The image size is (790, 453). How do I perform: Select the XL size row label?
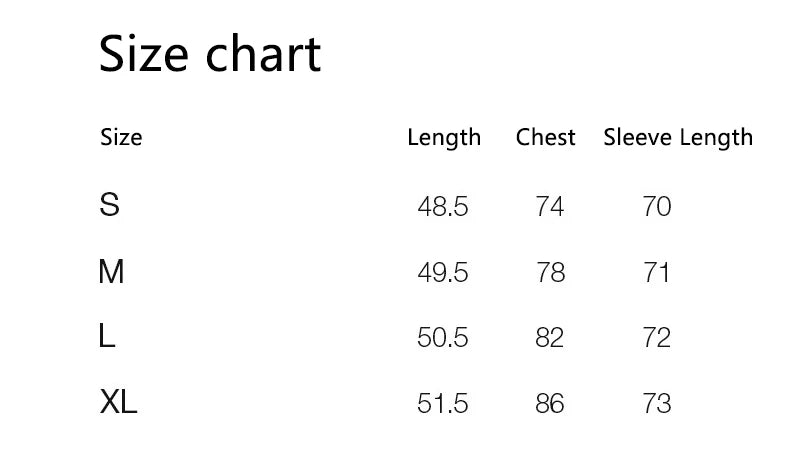pyautogui.click(x=118, y=403)
